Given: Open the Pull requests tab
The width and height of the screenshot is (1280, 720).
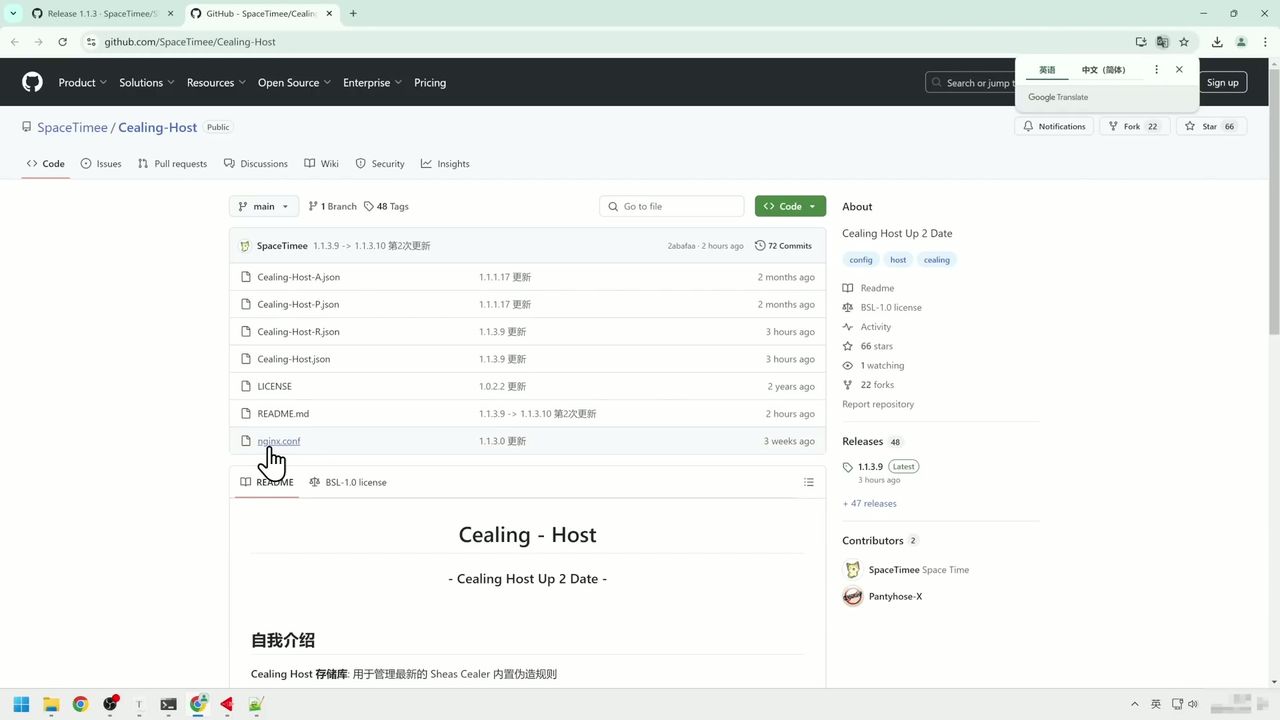Looking at the screenshot, I should 172,164.
